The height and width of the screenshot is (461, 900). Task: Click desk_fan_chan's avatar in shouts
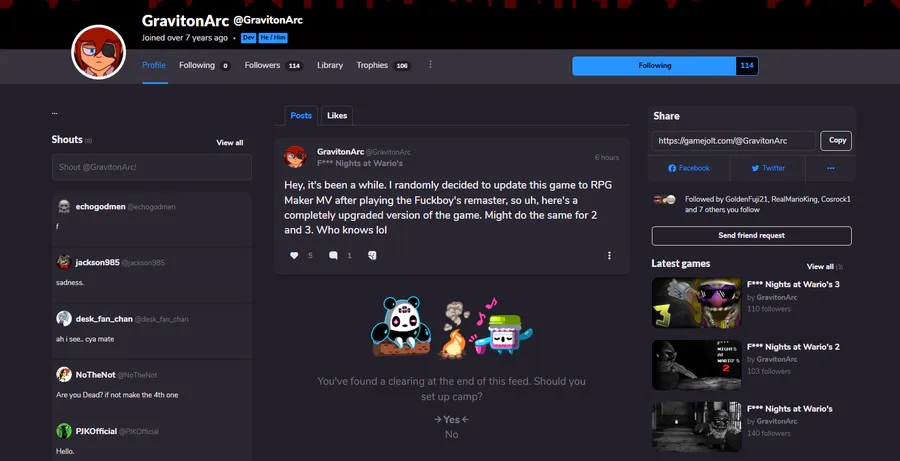[x=64, y=319]
